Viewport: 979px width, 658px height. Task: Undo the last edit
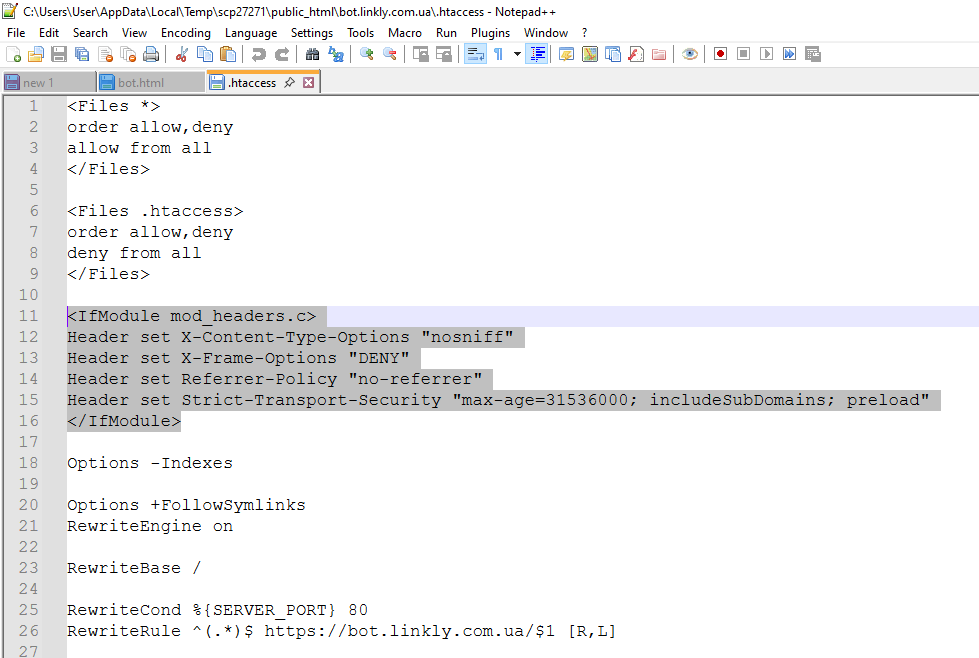258,54
